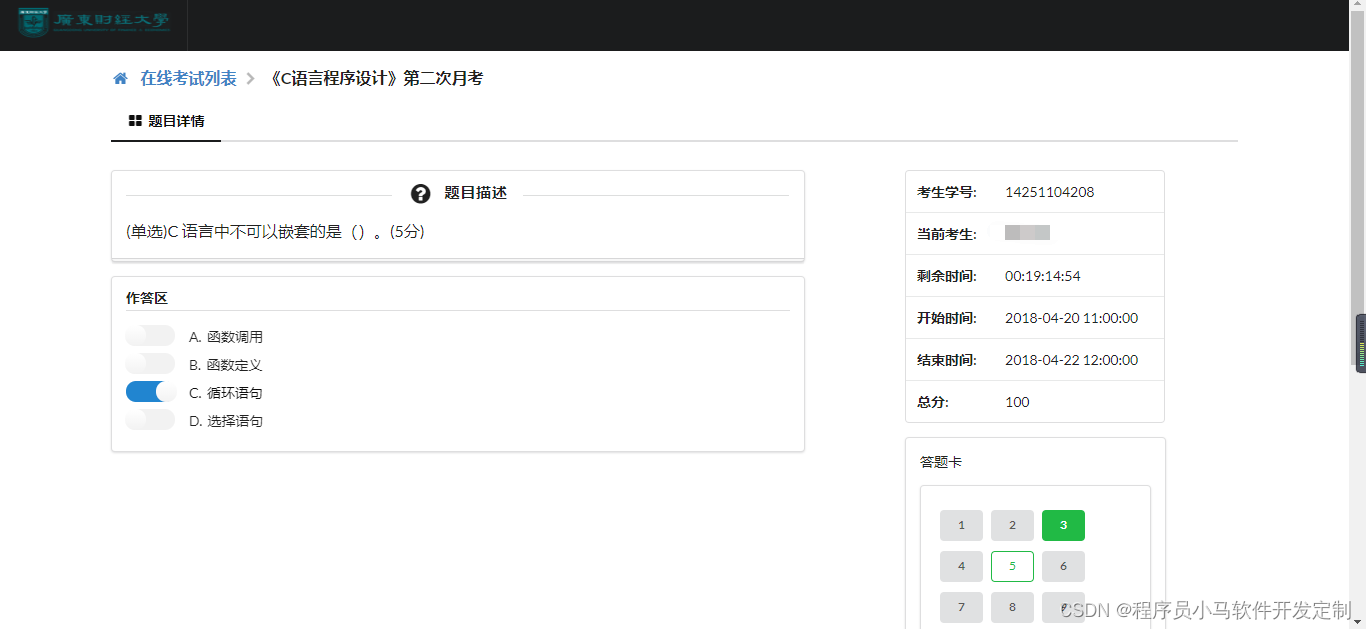Enable option D 选择语句 switch

(149, 419)
